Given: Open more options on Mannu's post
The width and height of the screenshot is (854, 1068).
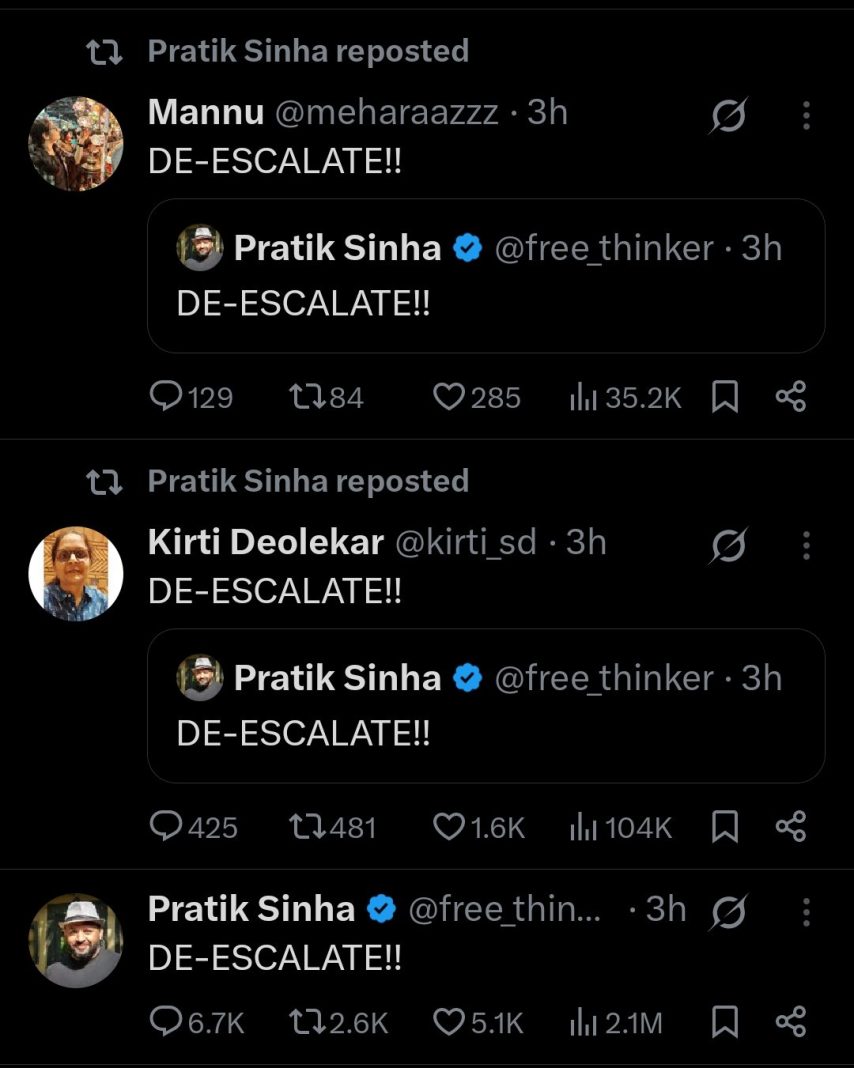Looking at the screenshot, I should point(806,118).
